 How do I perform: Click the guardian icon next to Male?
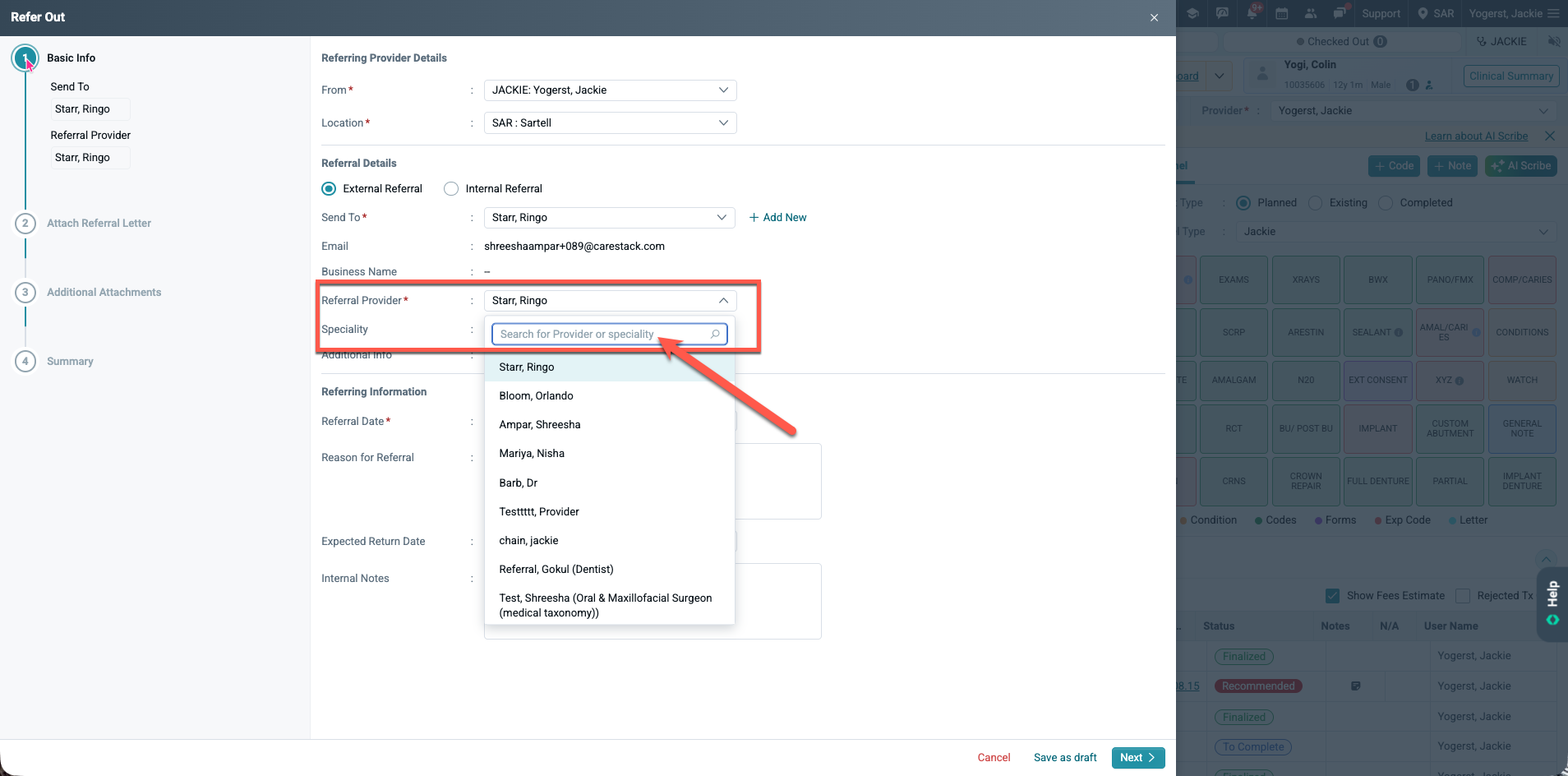coord(1429,85)
